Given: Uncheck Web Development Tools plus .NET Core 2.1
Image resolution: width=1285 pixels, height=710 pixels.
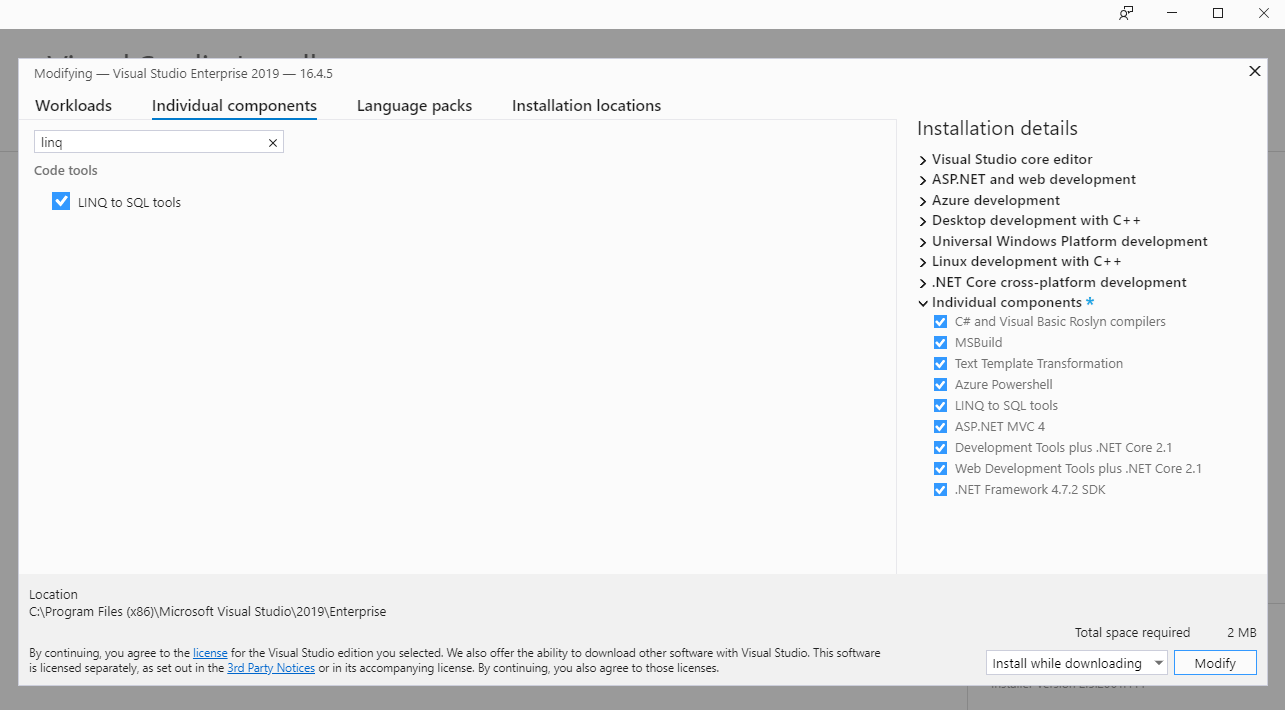Looking at the screenshot, I should [940, 469].
